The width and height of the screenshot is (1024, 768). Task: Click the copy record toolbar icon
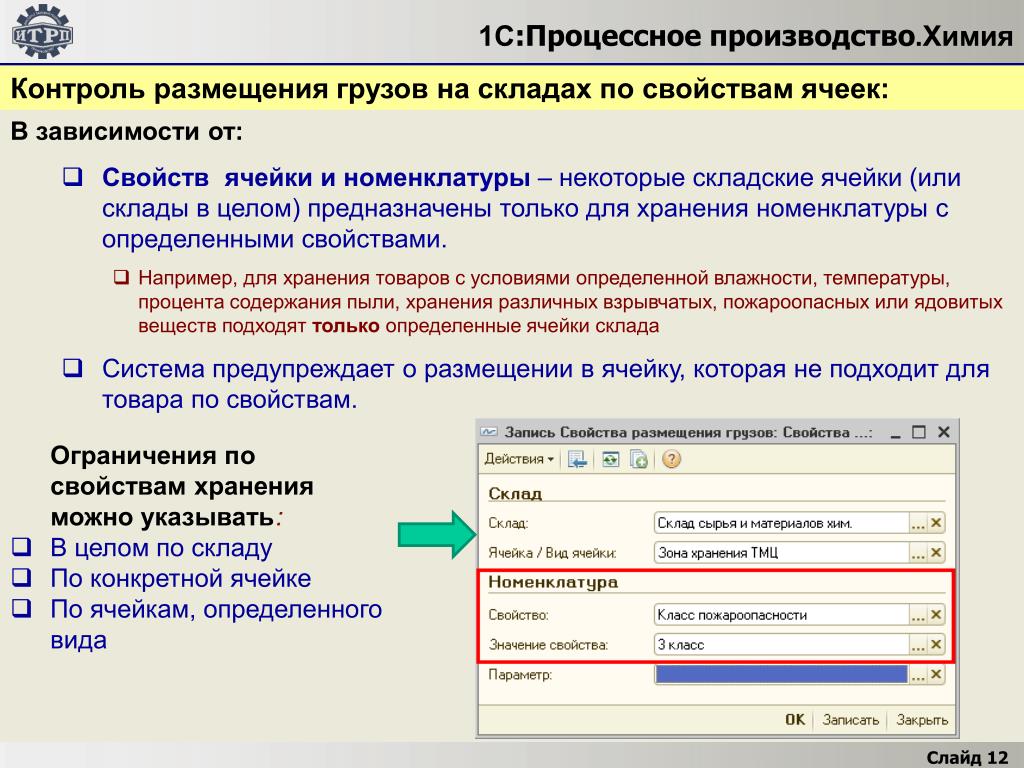(x=639, y=459)
